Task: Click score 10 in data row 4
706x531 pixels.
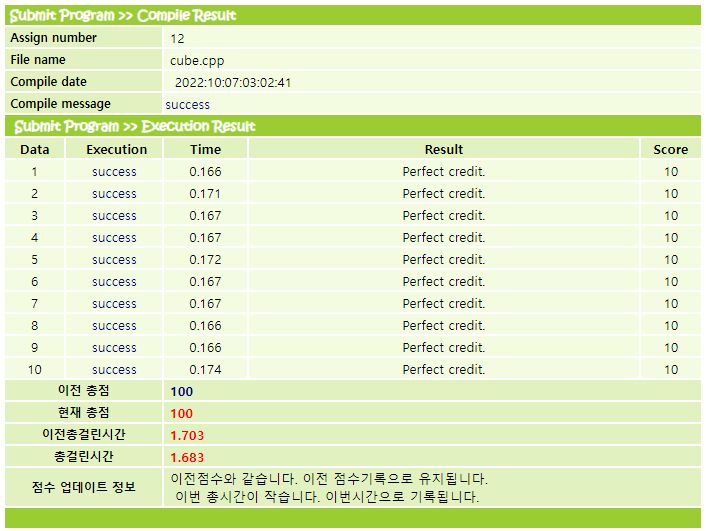Action: [671, 238]
